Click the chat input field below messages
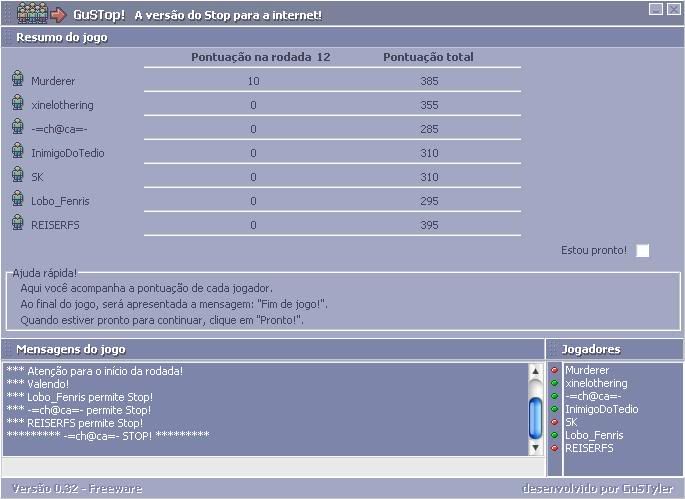This screenshot has width=685, height=499. point(273,467)
